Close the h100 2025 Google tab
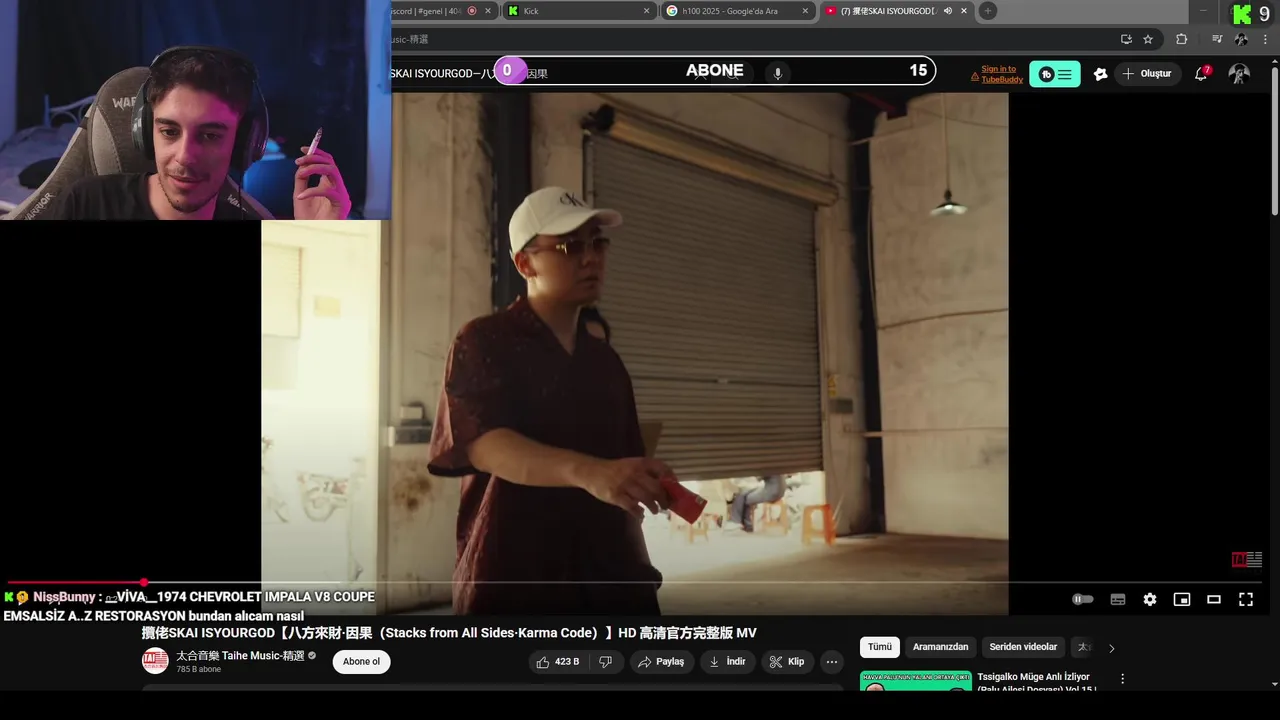 805,11
